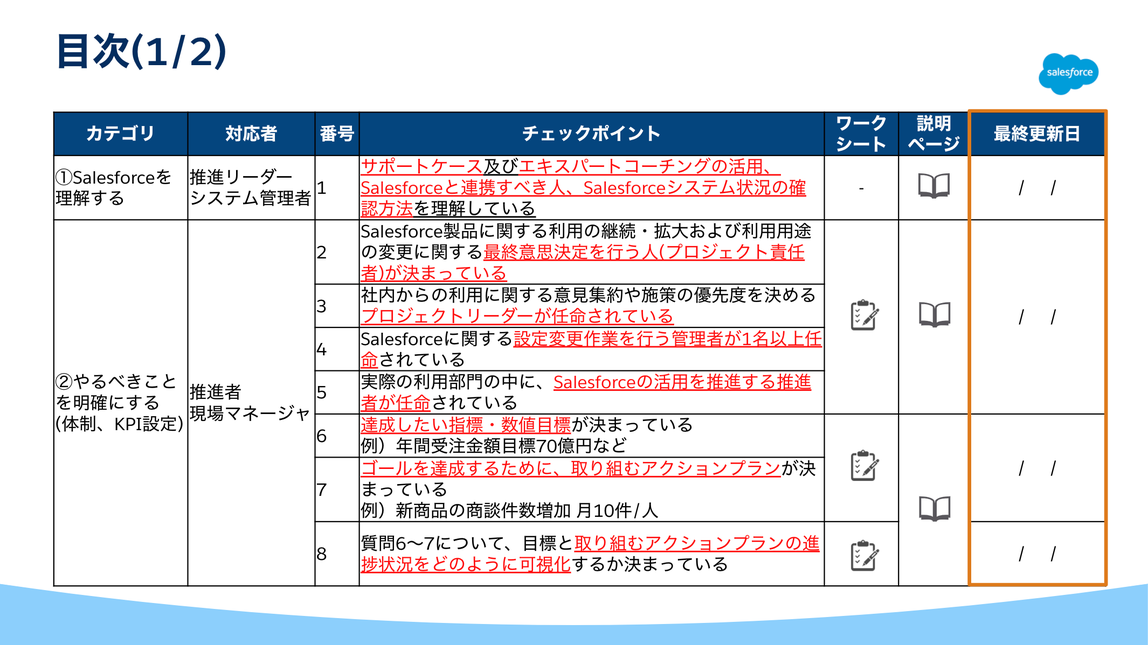This screenshot has width=1148, height=645.
Task: Click number 5 in the 番号 column
Action: click(321, 392)
